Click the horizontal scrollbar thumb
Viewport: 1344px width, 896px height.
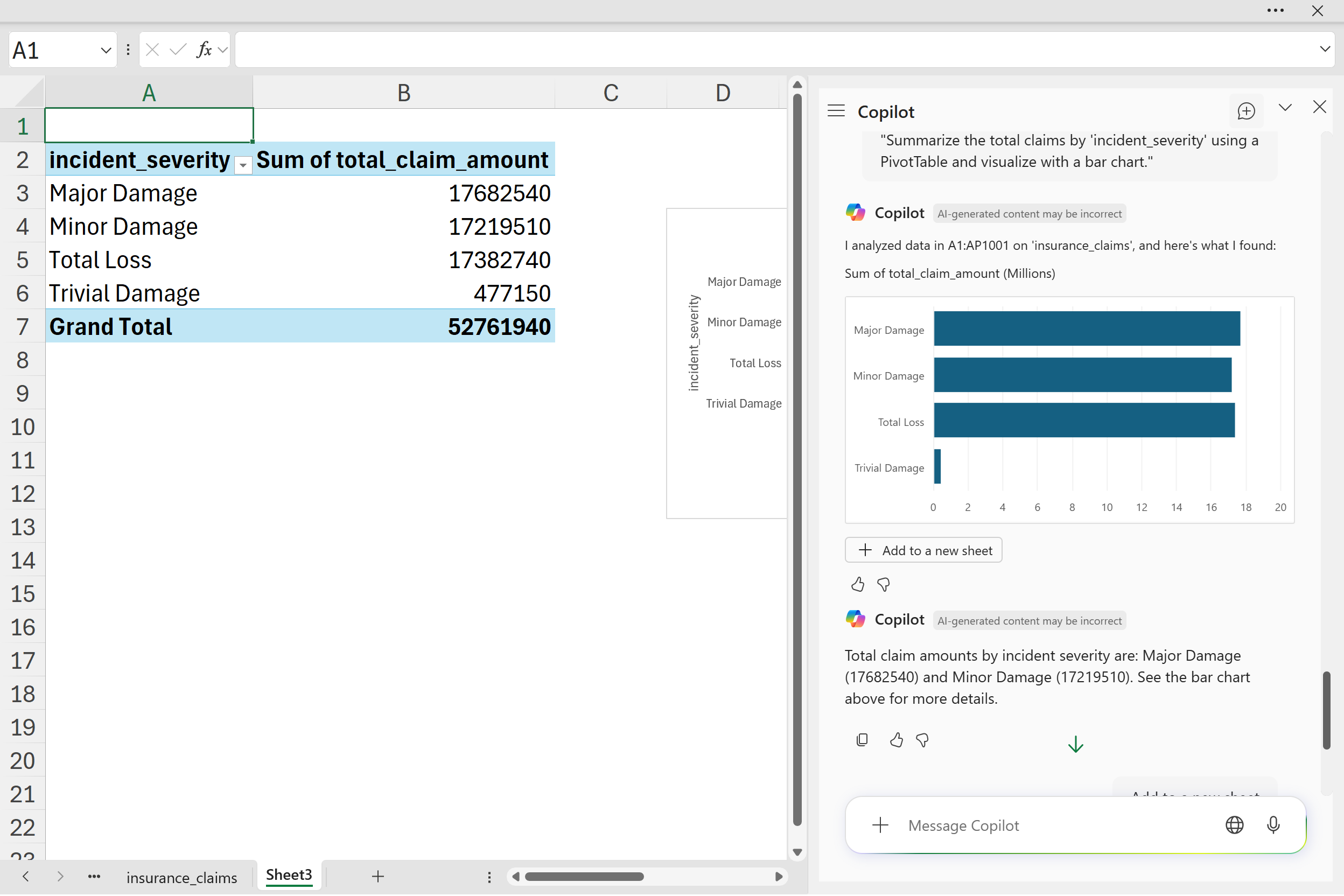(584, 877)
